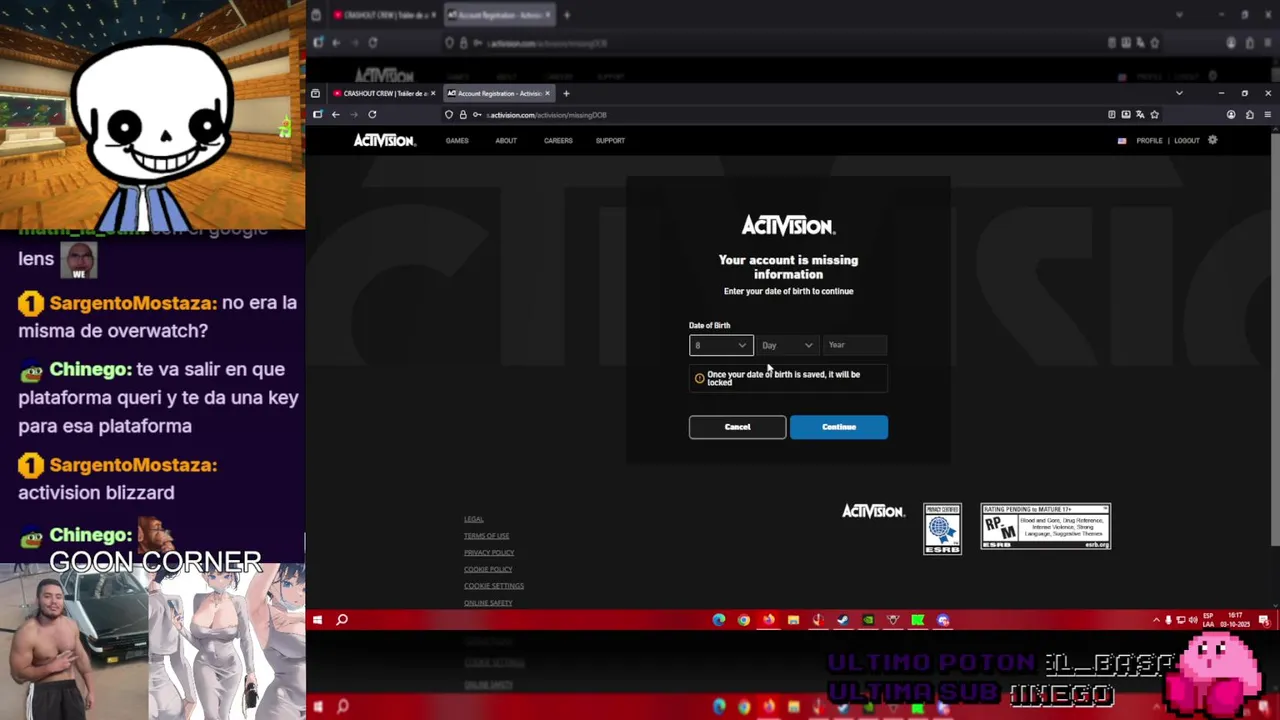1280x720 pixels.
Task: Click the LOGOUT link
Action: click(1187, 141)
